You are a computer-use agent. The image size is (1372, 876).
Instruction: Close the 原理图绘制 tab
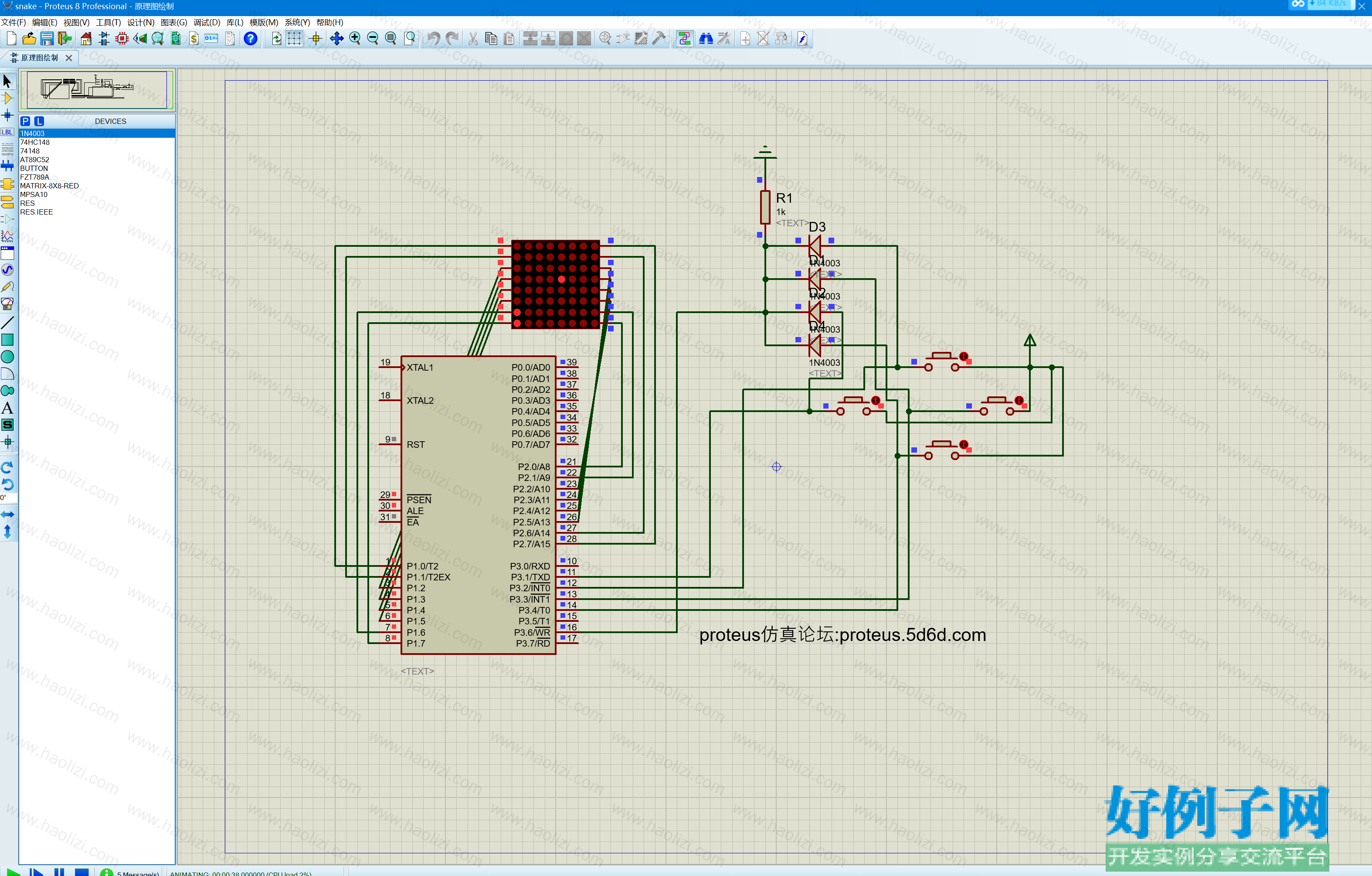[69, 58]
